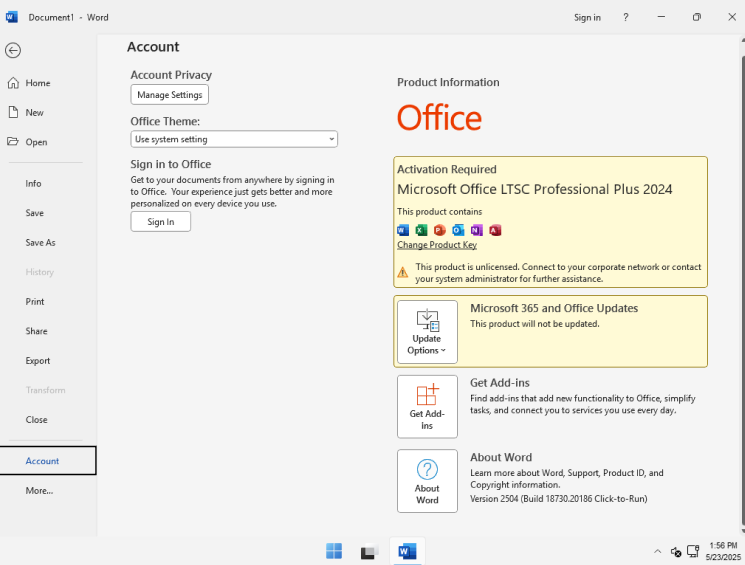Click the New blank page icon
This screenshot has height=565, width=745.
(x=13, y=113)
